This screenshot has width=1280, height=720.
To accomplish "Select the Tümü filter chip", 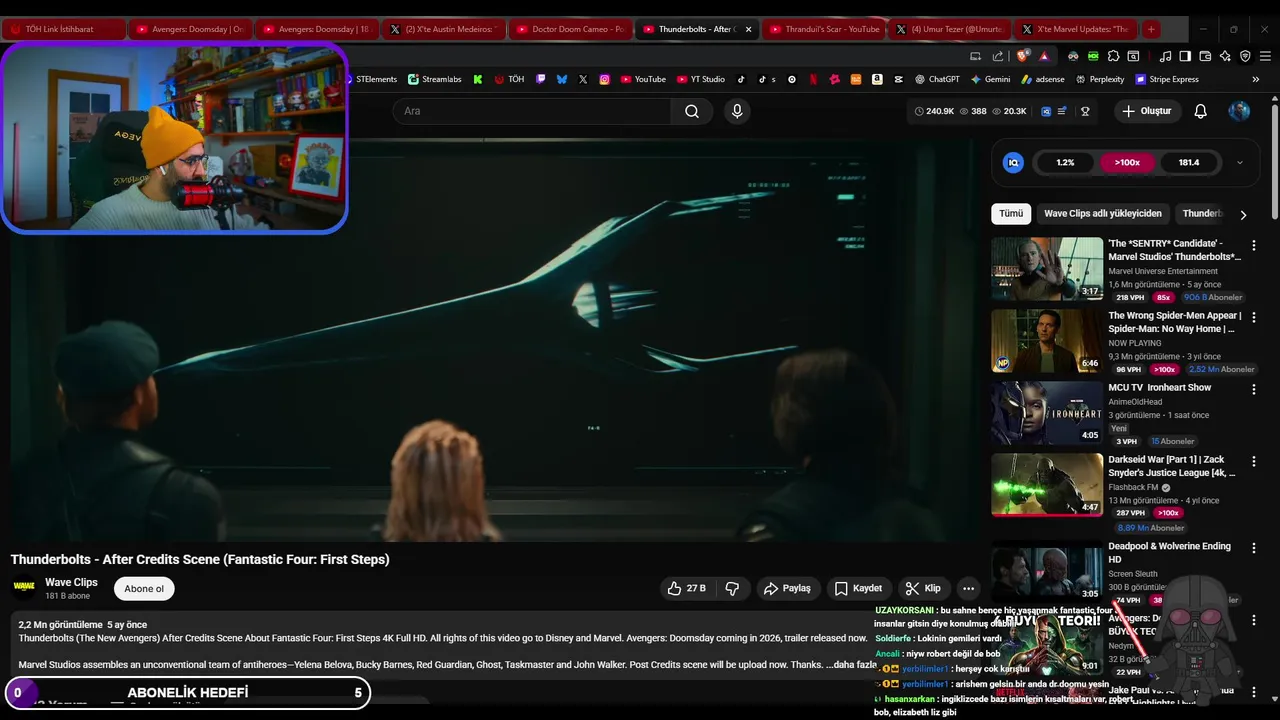I will point(1011,214).
